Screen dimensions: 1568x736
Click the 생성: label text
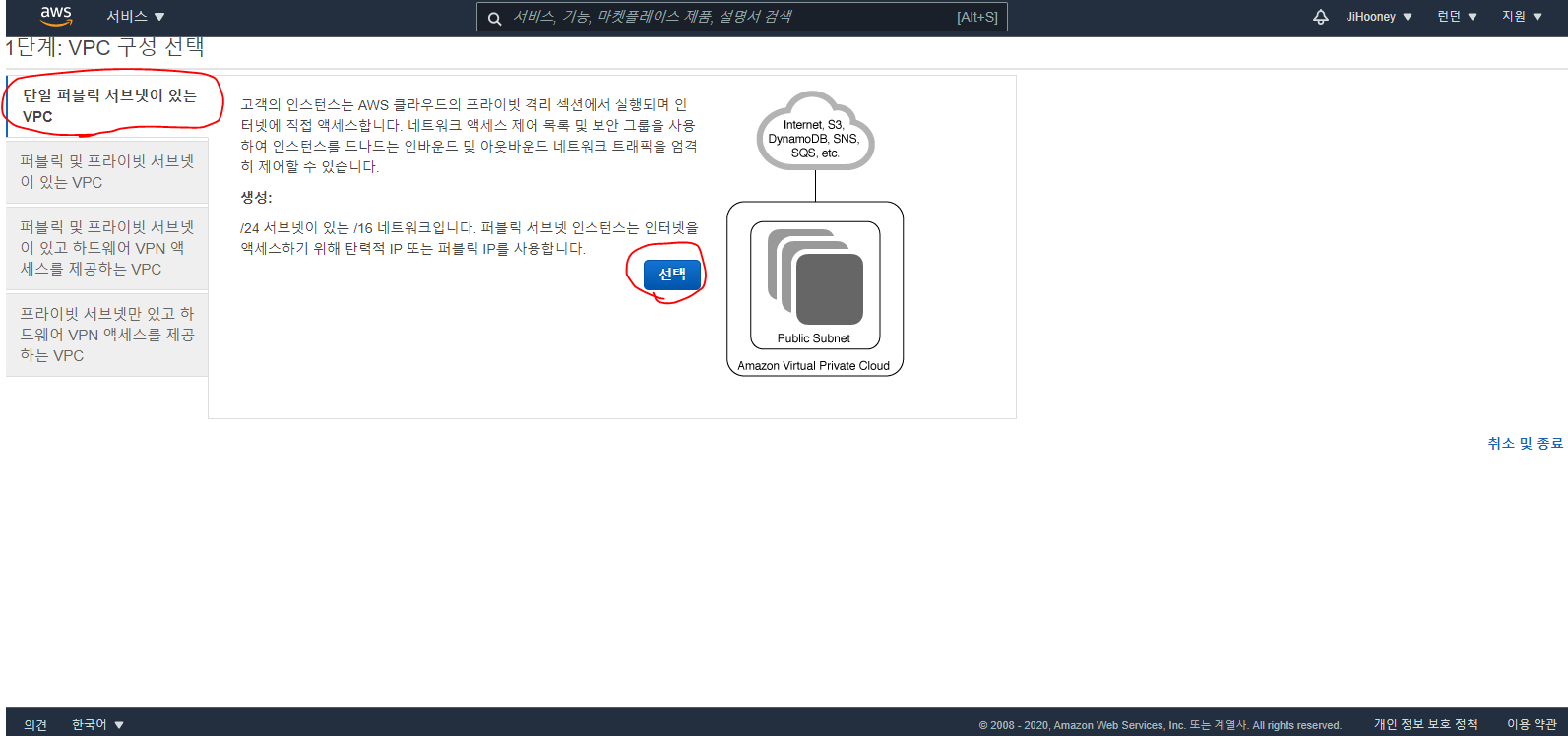coord(256,197)
